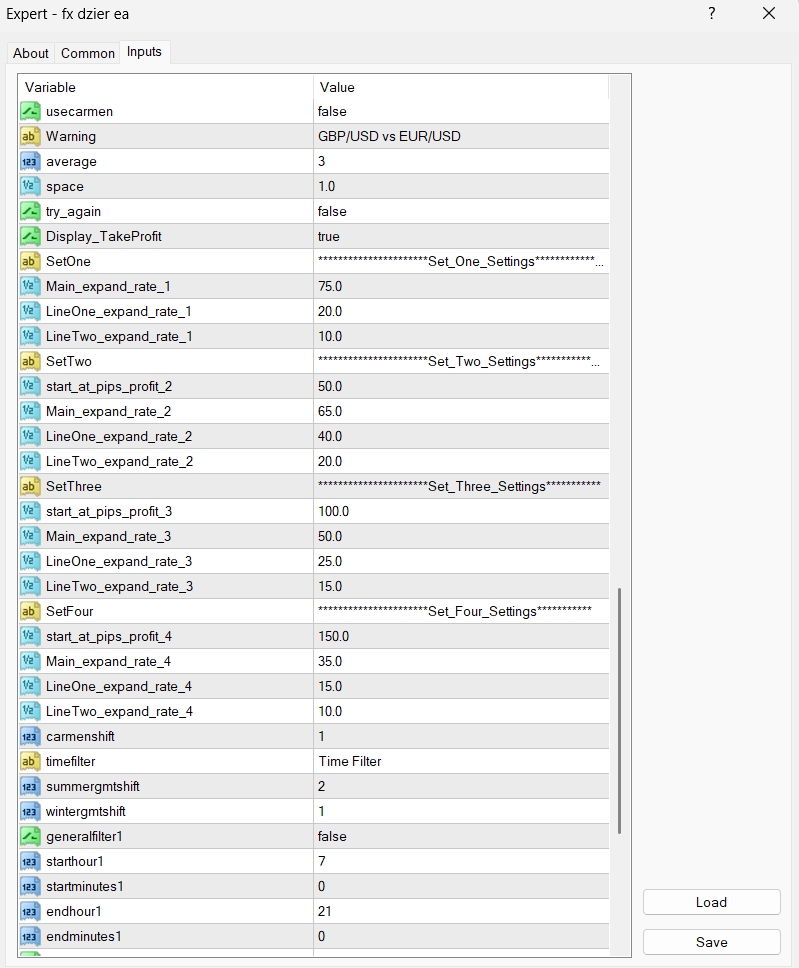This screenshot has width=799, height=968.
Task: Click the double icon beside Main_expand_rate_4
Action: [x=30, y=661]
